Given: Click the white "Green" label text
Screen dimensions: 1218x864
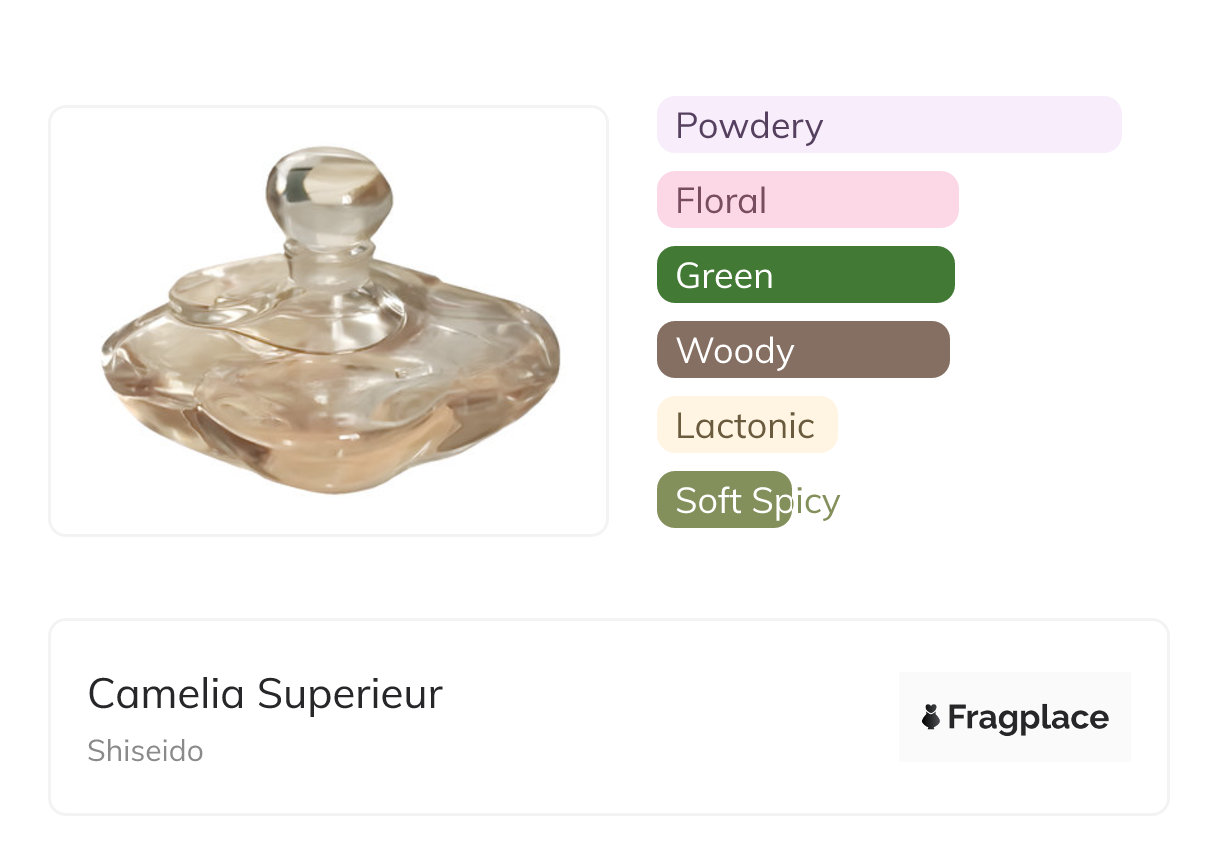Looking at the screenshot, I should tap(724, 276).
